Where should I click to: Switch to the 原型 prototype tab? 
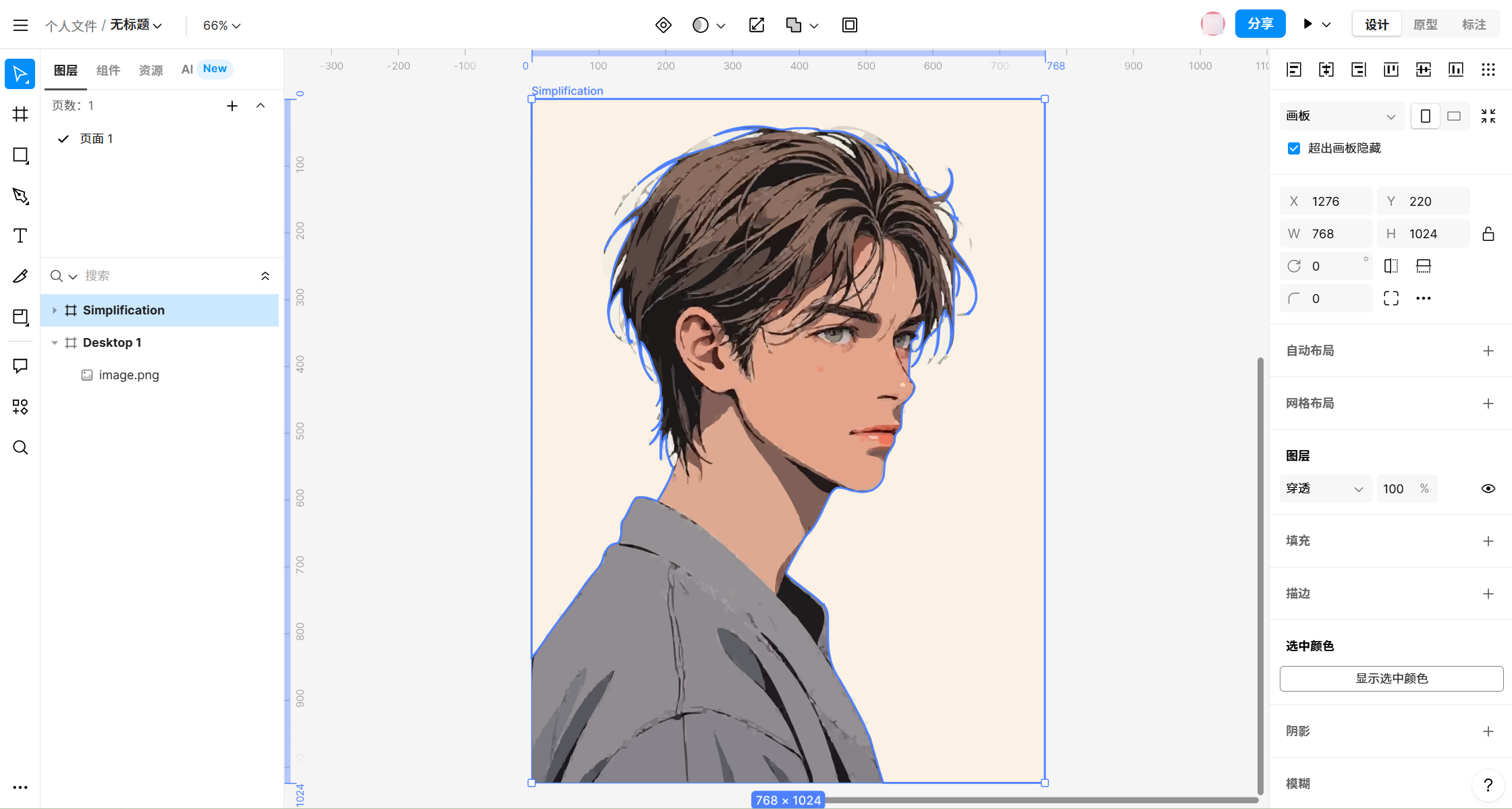point(1426,24)
